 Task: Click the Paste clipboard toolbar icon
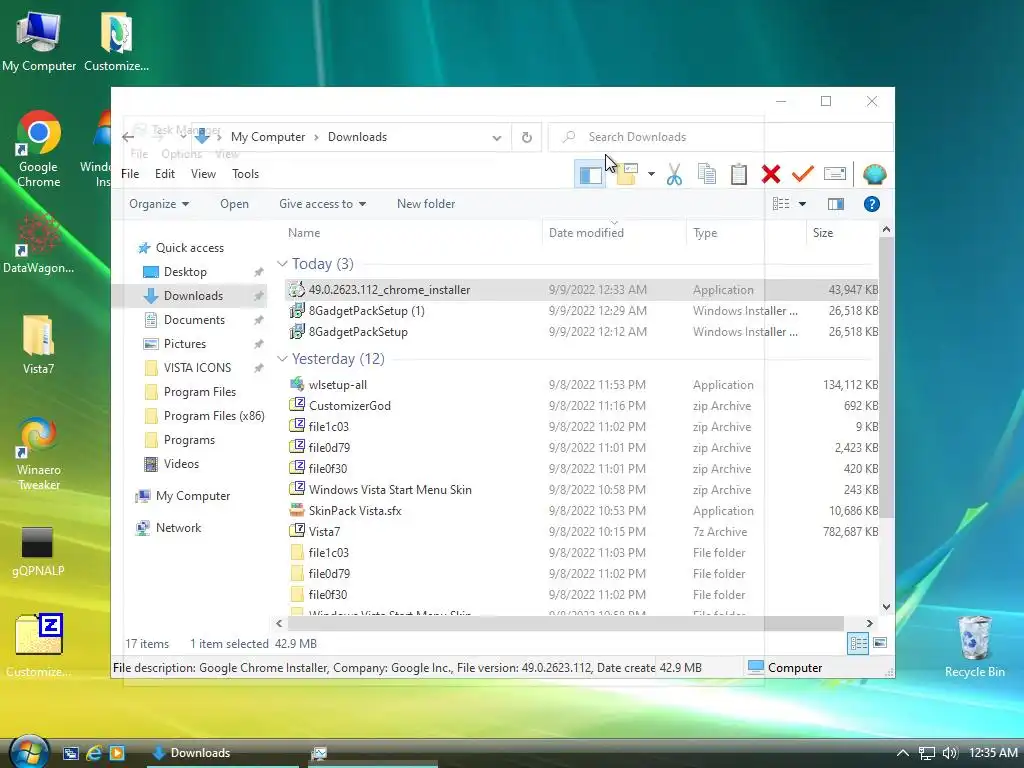(739, 174)
